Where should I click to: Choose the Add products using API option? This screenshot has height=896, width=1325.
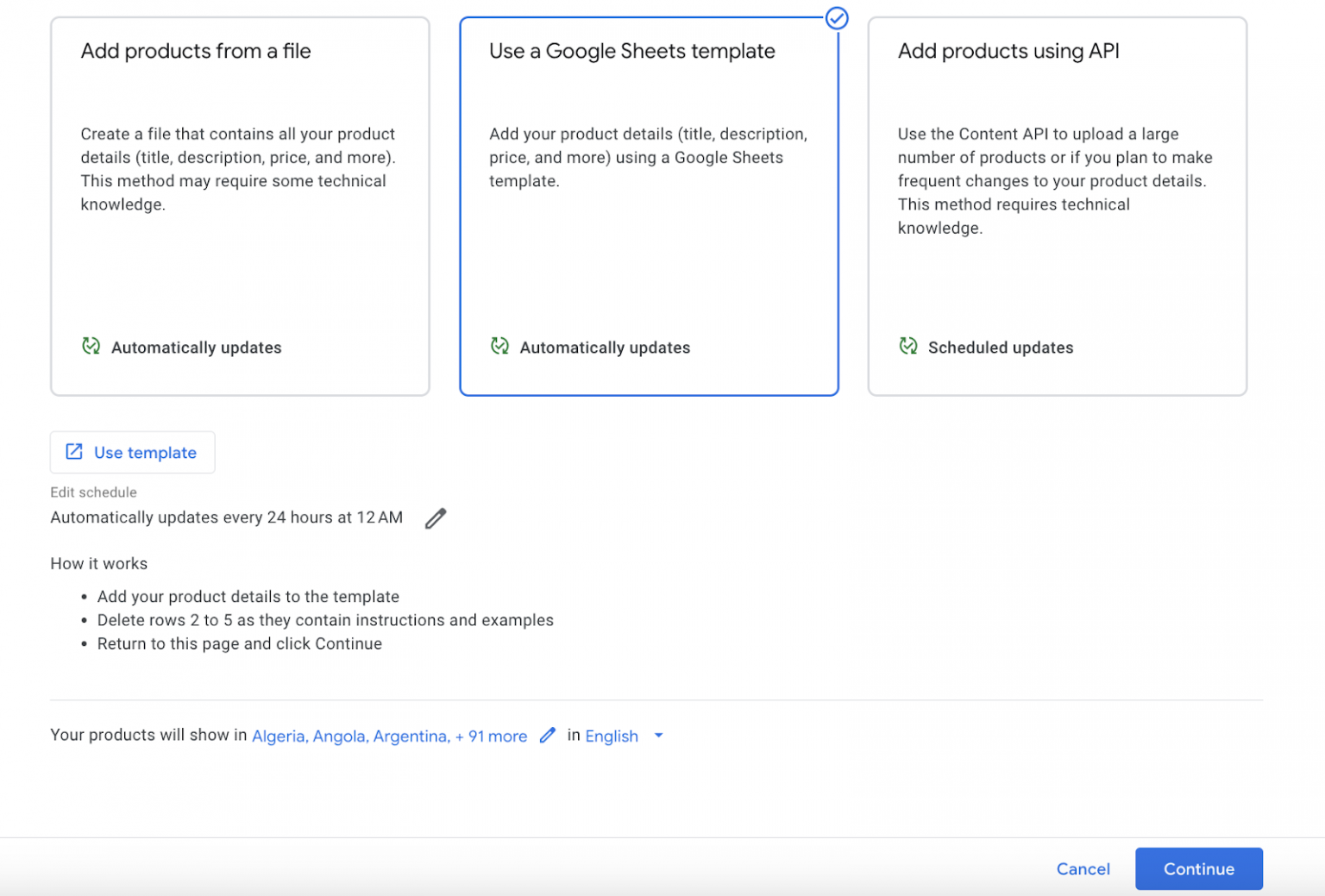(x=1057, y=206)
